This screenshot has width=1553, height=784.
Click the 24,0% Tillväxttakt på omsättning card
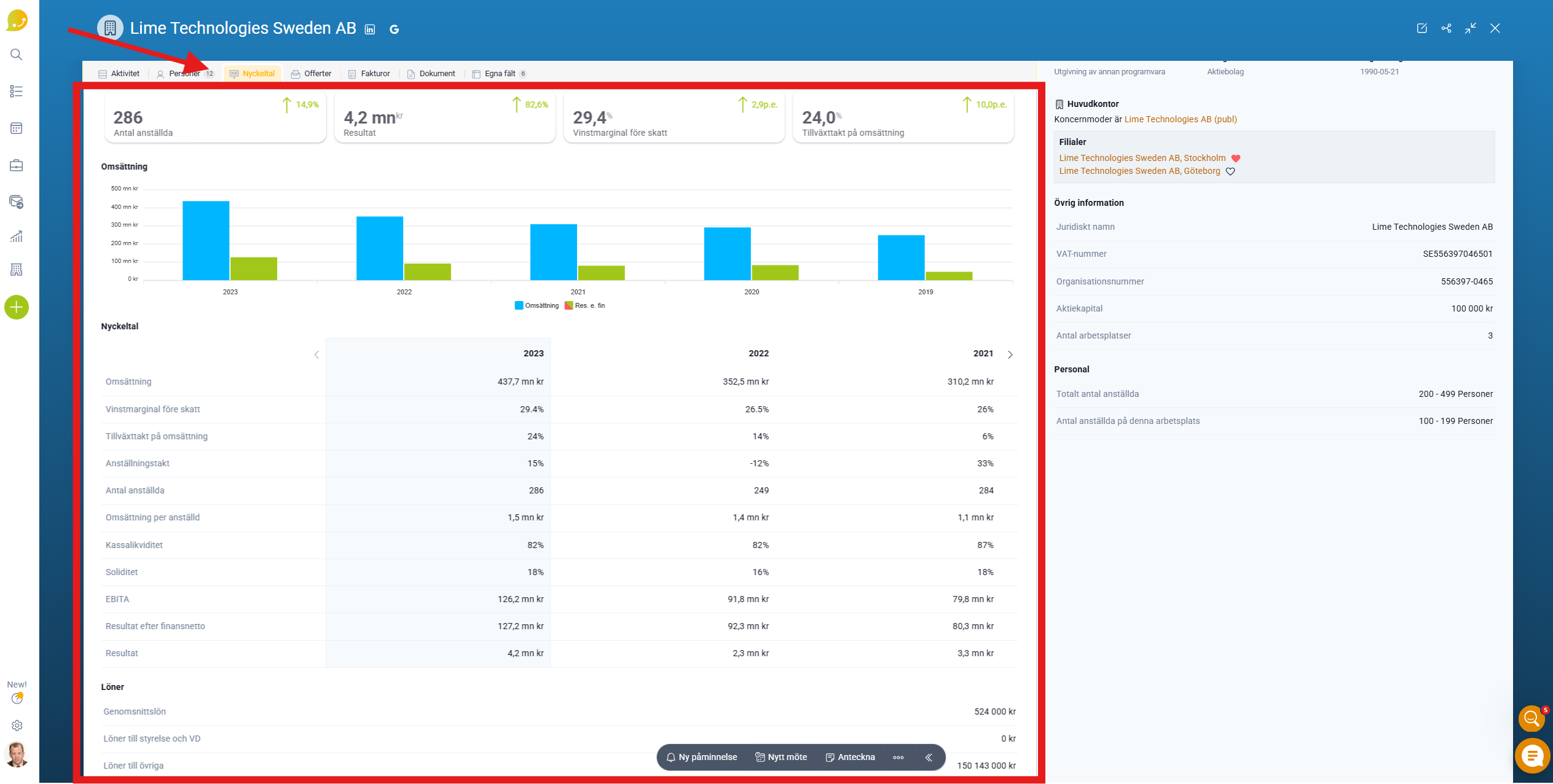click(903, 118)
